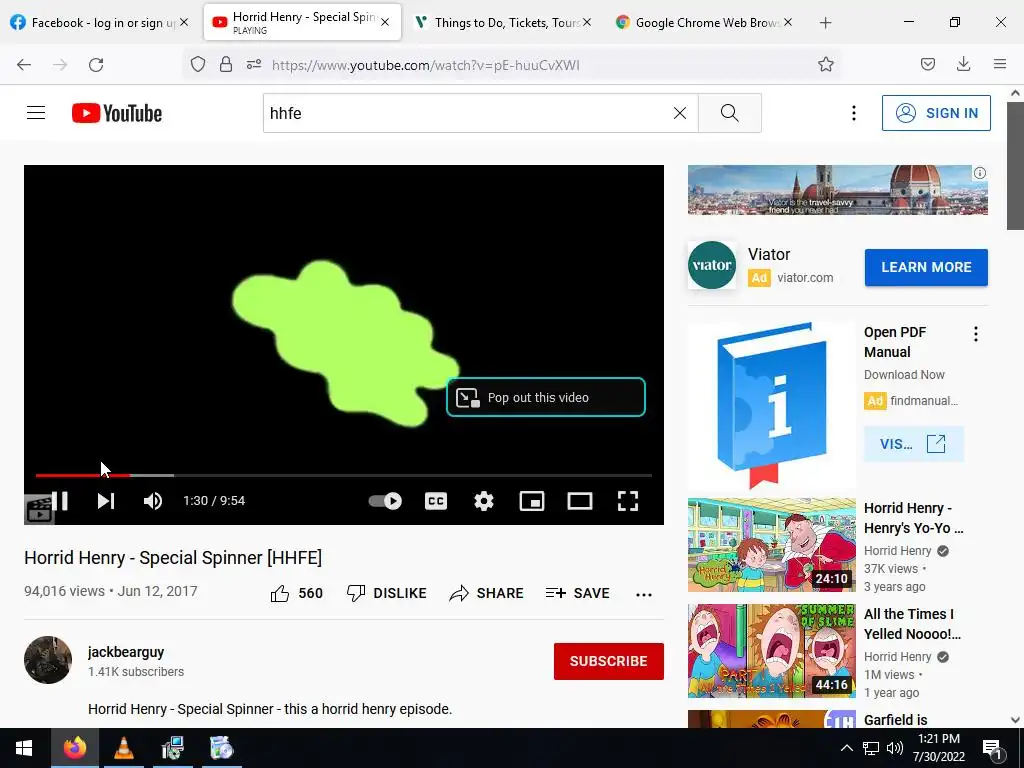Image resolution: width=1024 pixels, height=768 pixels.
Task: Activate the miniplayer icon
Action: pos(532,501)
